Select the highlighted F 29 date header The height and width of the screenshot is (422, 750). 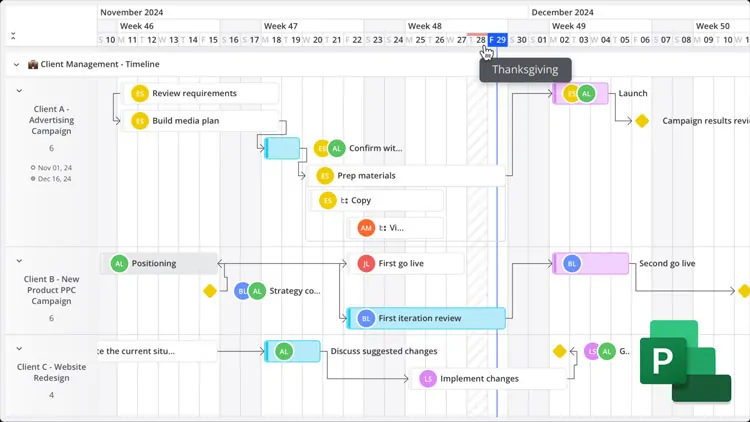tap(497, 40)
